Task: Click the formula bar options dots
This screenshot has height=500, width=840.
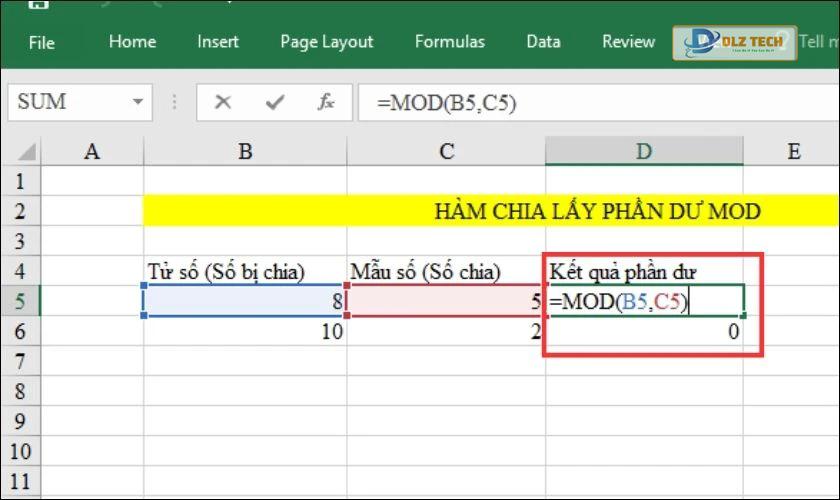Action: 175,101
